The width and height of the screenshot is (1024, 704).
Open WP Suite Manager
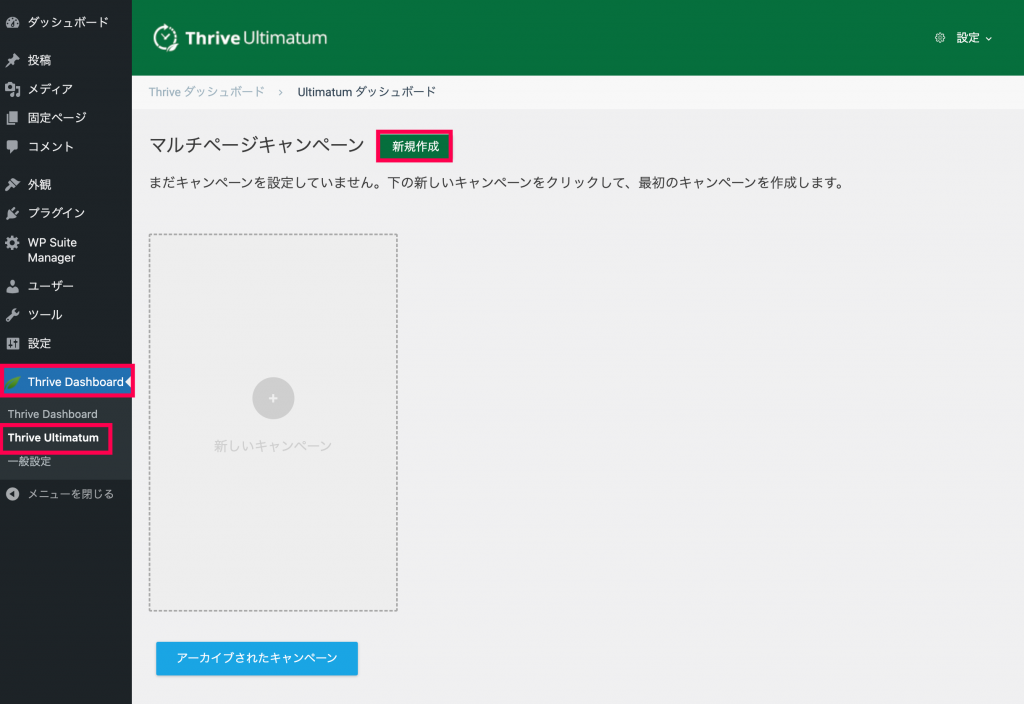click(65, 250)
